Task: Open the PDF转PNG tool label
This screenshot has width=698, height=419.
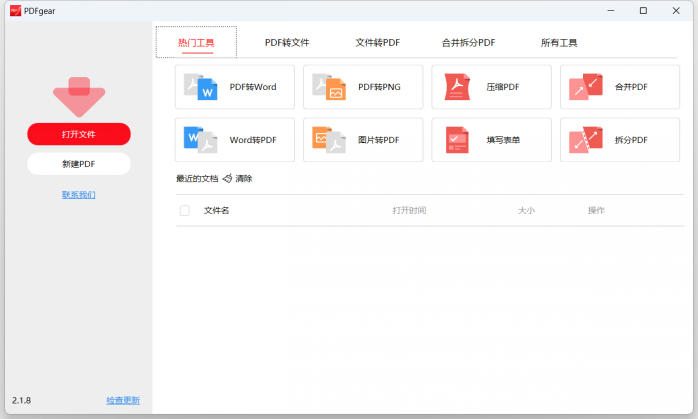Action: pyautogui.click(x=379, y=87)
